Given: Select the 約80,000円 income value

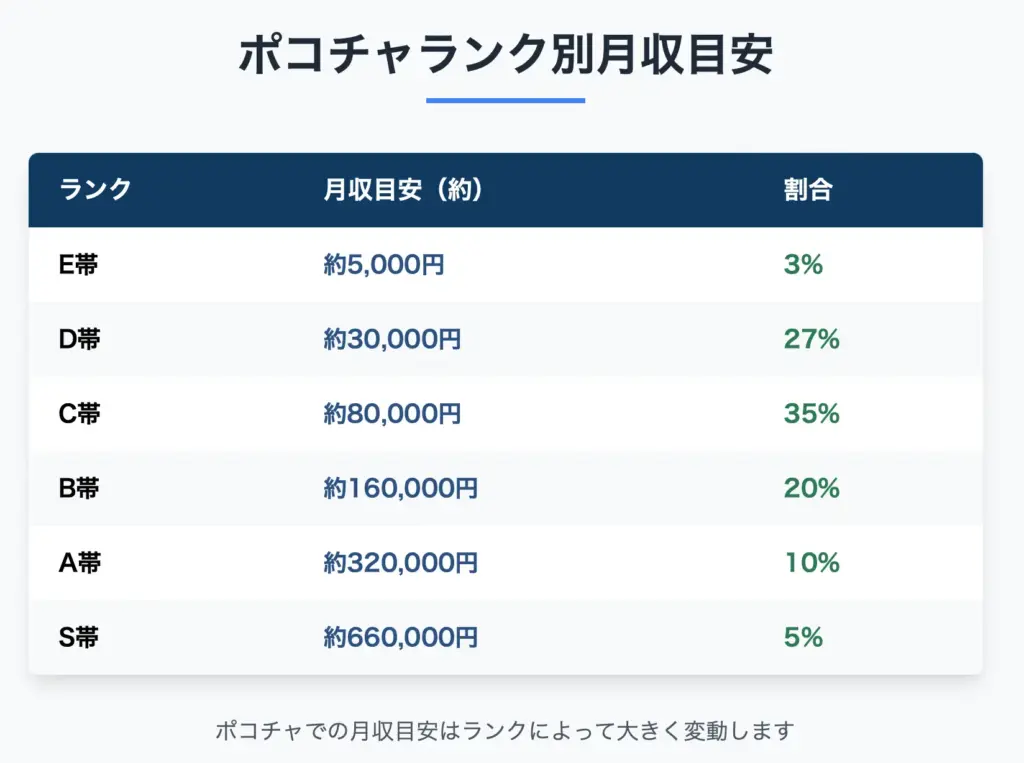Looking at the screenshot, I should (392, 413).
